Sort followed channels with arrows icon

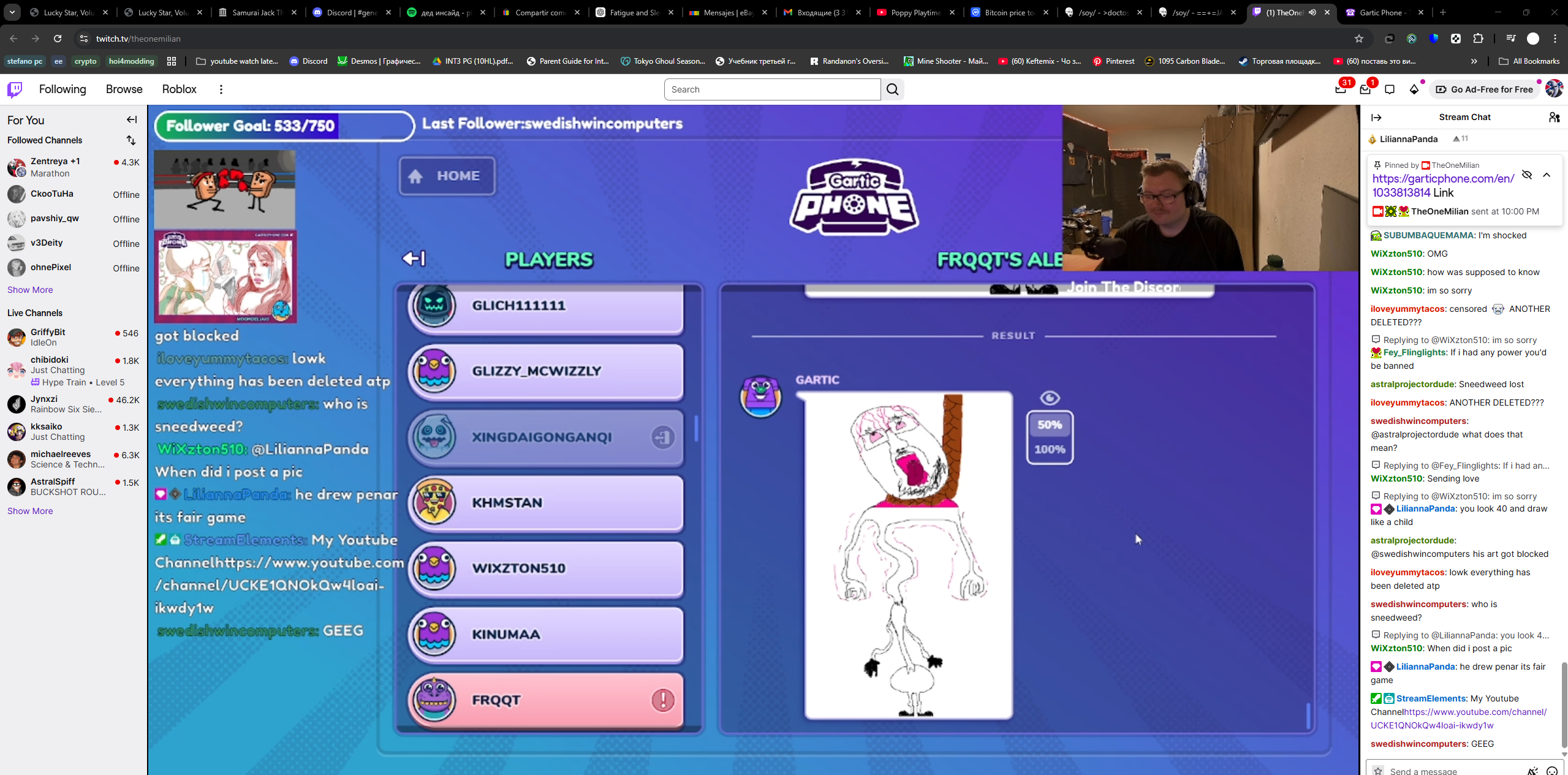pyautogui.click(x=131, y=140)
